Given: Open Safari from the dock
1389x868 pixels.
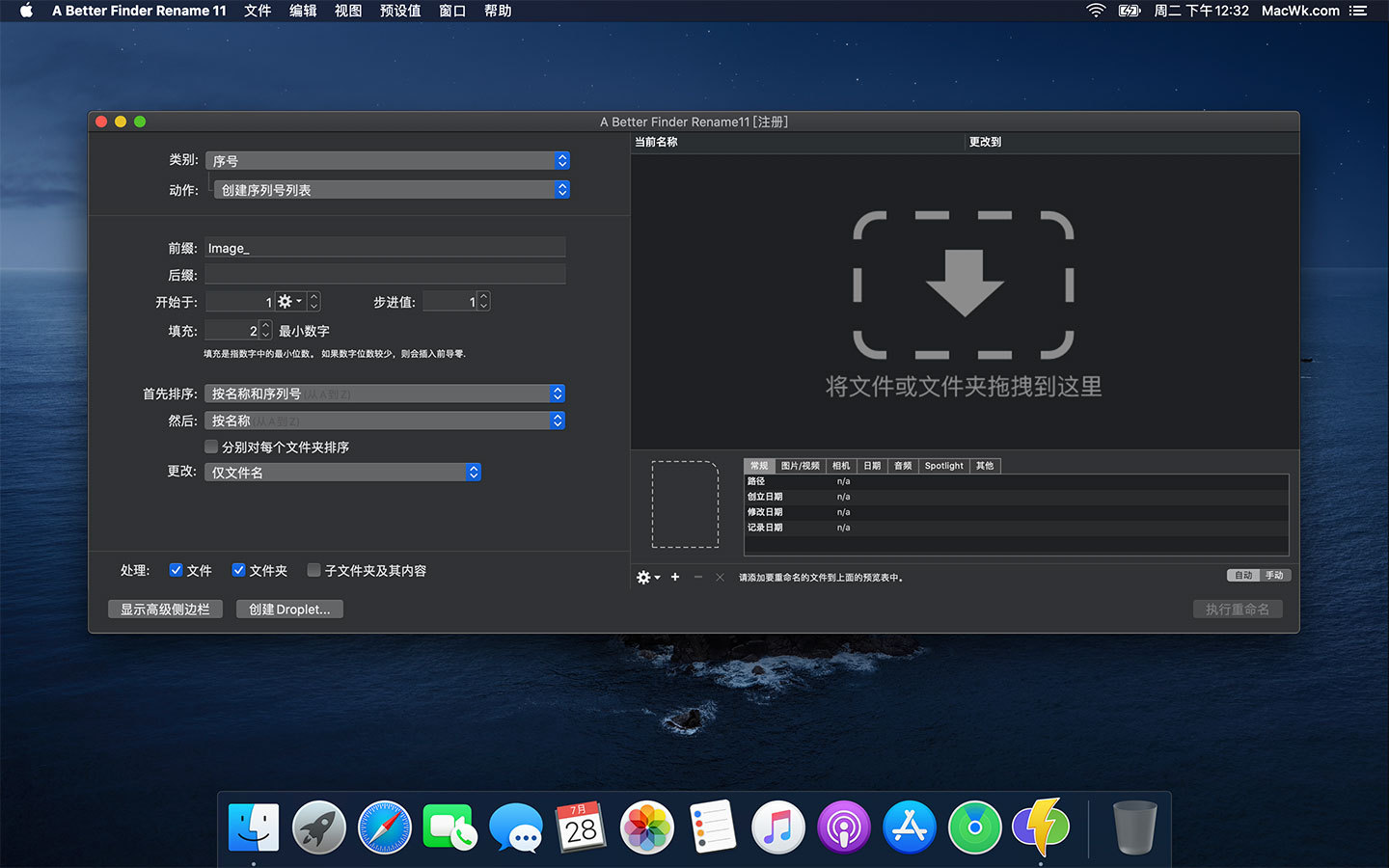Looking at the screenshot, I should click(384, 827).
